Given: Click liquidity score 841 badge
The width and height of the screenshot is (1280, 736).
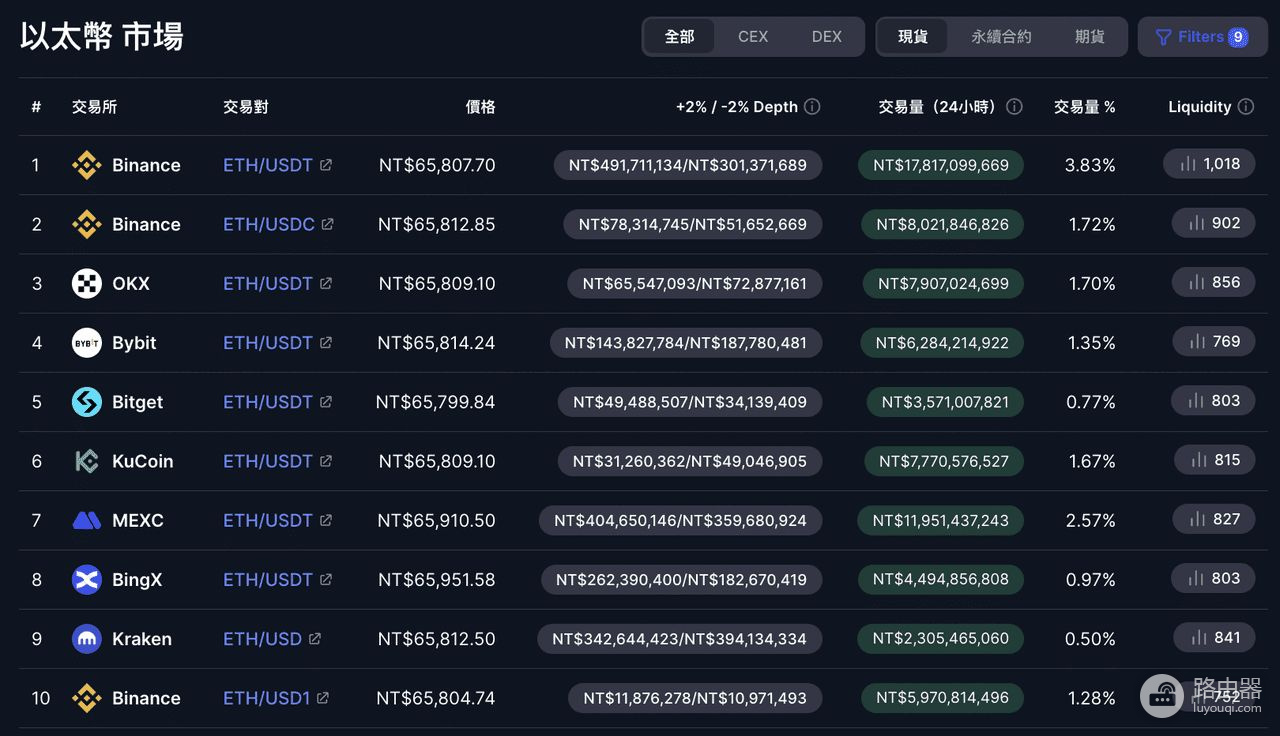Looking at the screenshot, I should coord(1213,637).
